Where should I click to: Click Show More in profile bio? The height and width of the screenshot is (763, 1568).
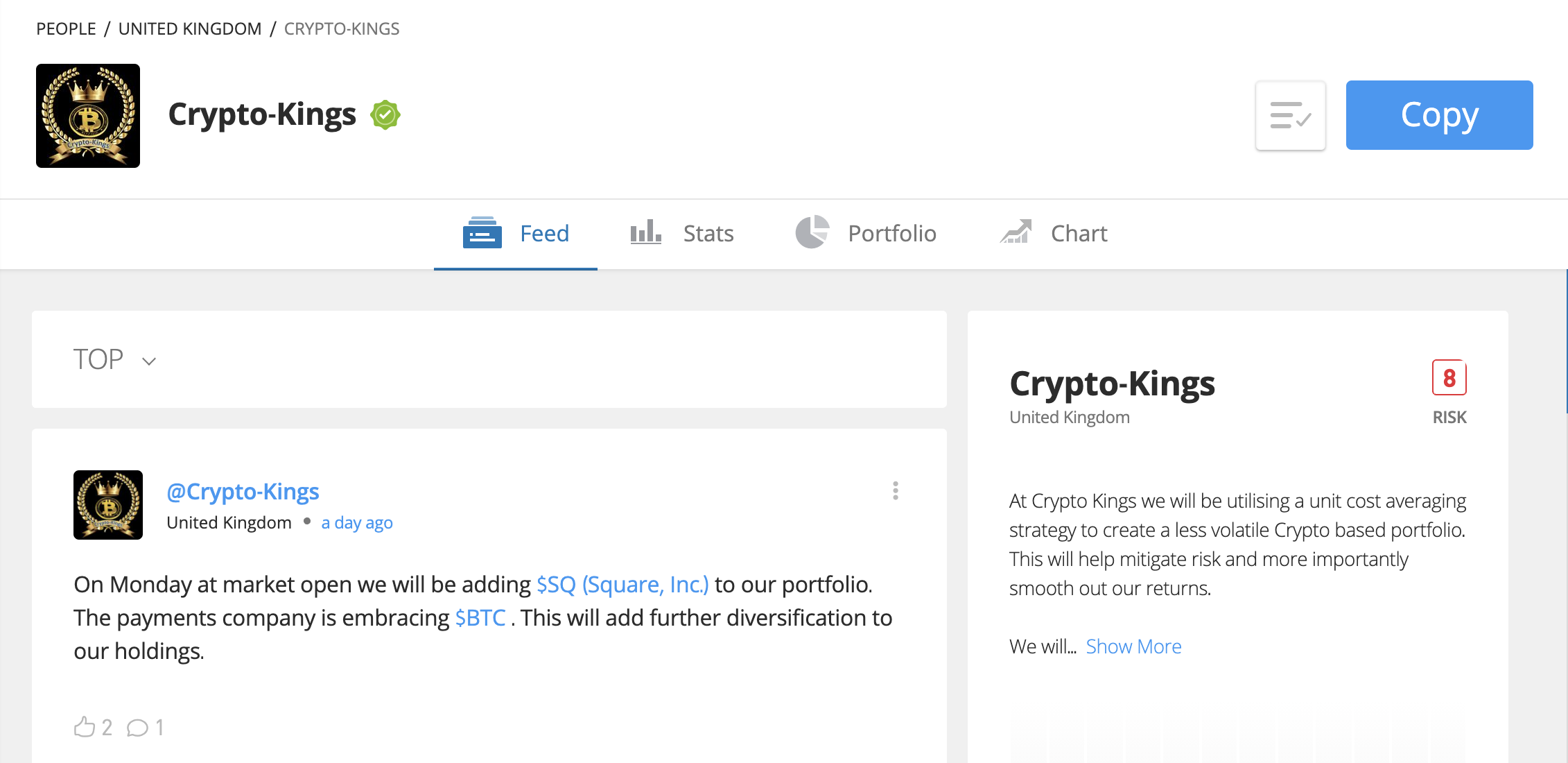pyautogui.click(x=1133, y=646)
